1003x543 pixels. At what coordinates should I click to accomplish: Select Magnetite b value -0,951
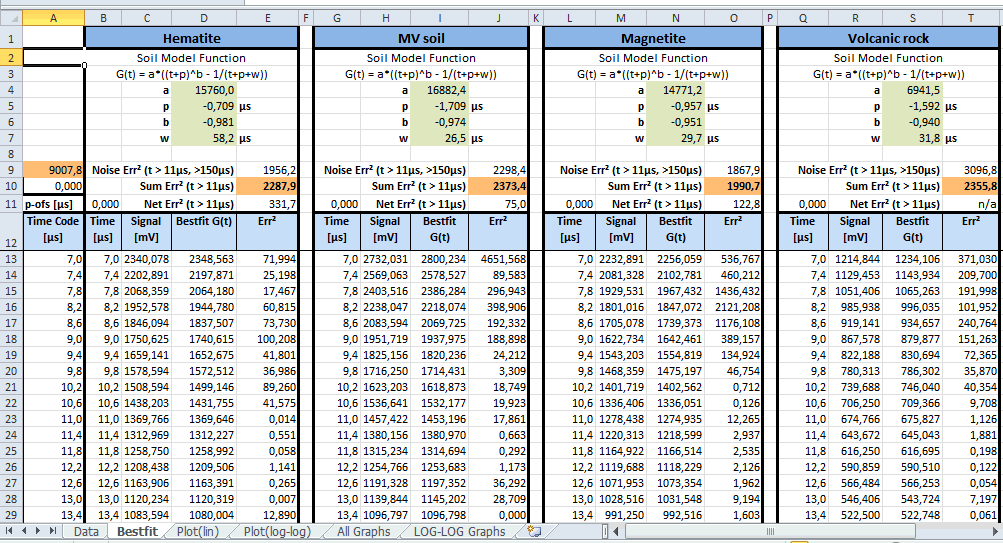[675, 122]
